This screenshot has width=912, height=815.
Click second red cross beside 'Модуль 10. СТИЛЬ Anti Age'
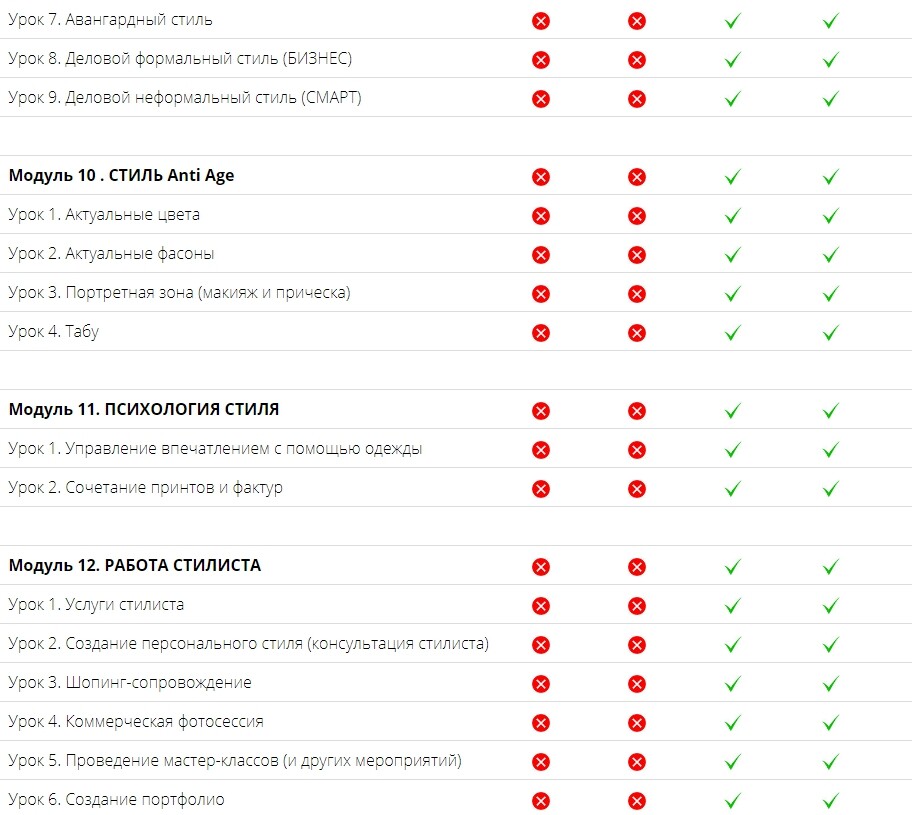pyautogui.click(x=636, y=177)
